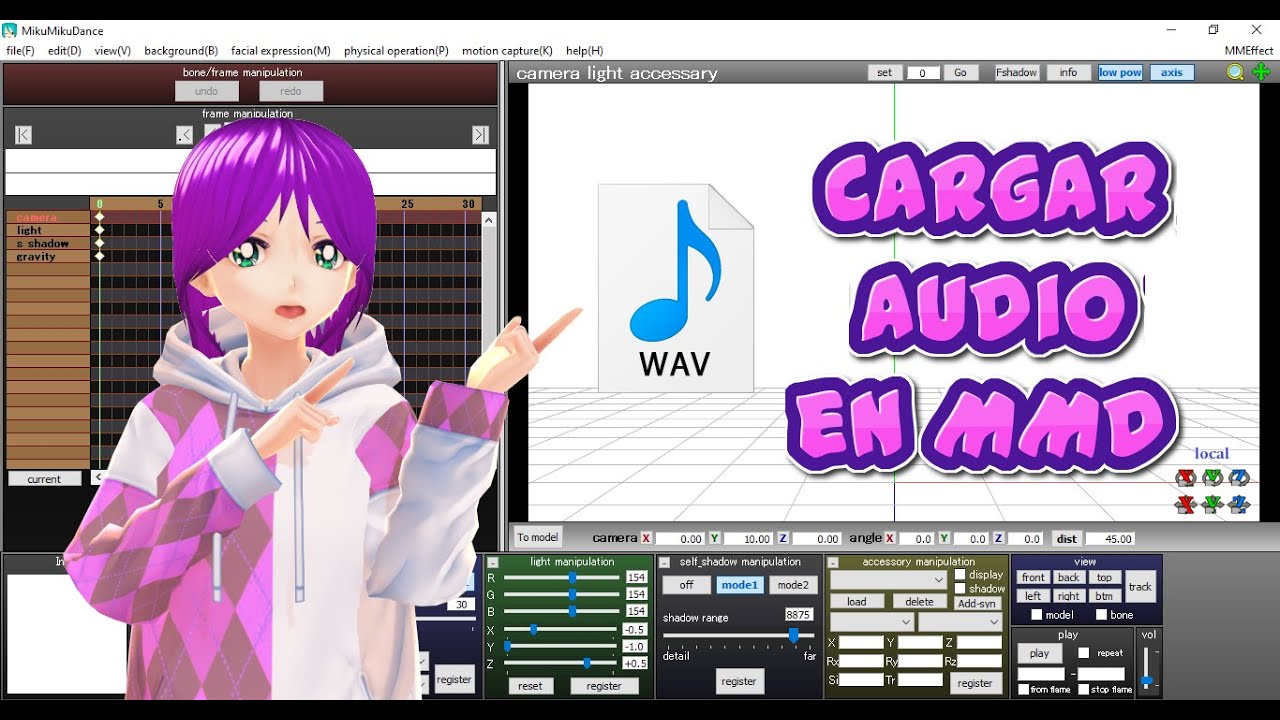Click the blue Z-axis rotate icon under local
Image resolution: width=1280 pixels, height=720 pixels.
pos(1239,478)
